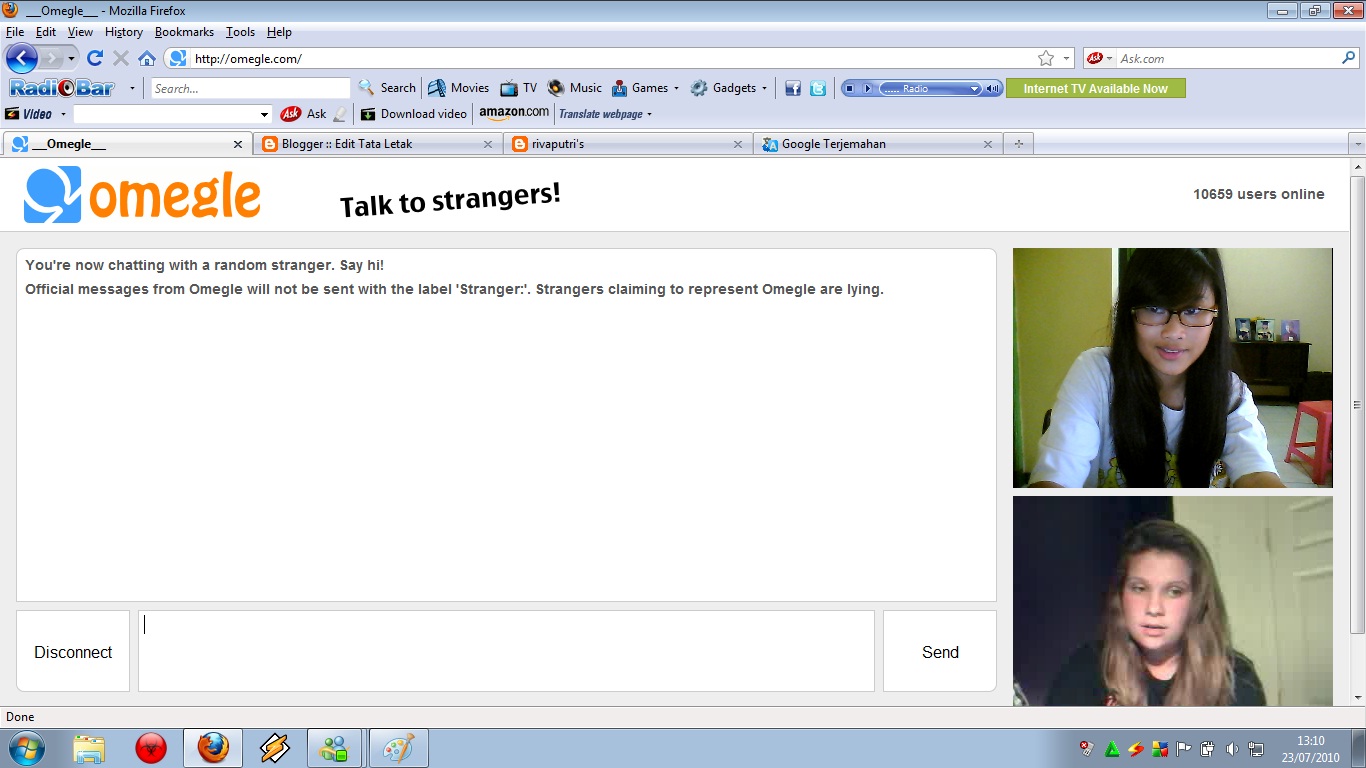Switch to Blogger Edit Tata Letak tab

(378, 144)
